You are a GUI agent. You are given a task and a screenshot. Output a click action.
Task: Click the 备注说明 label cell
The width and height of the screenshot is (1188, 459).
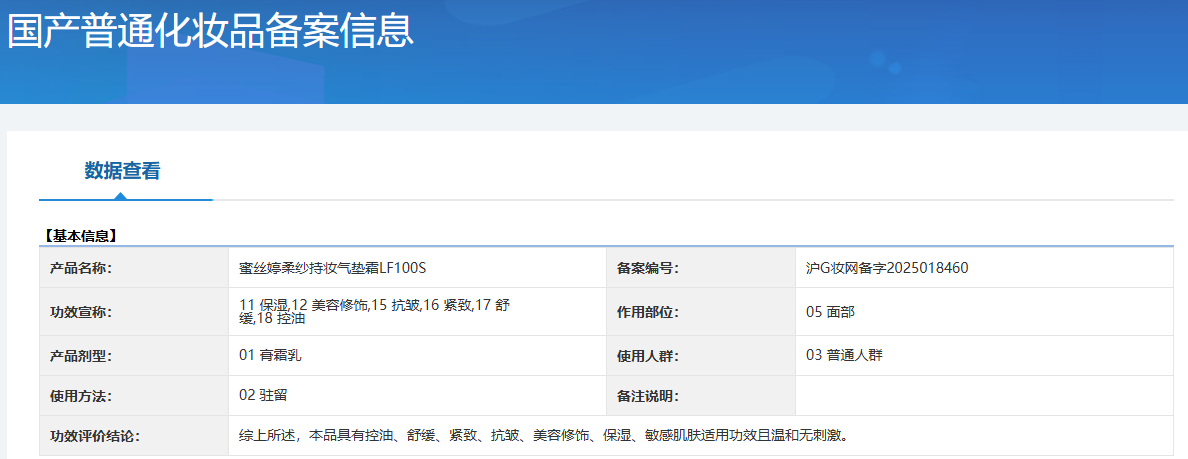pos(701,396)
